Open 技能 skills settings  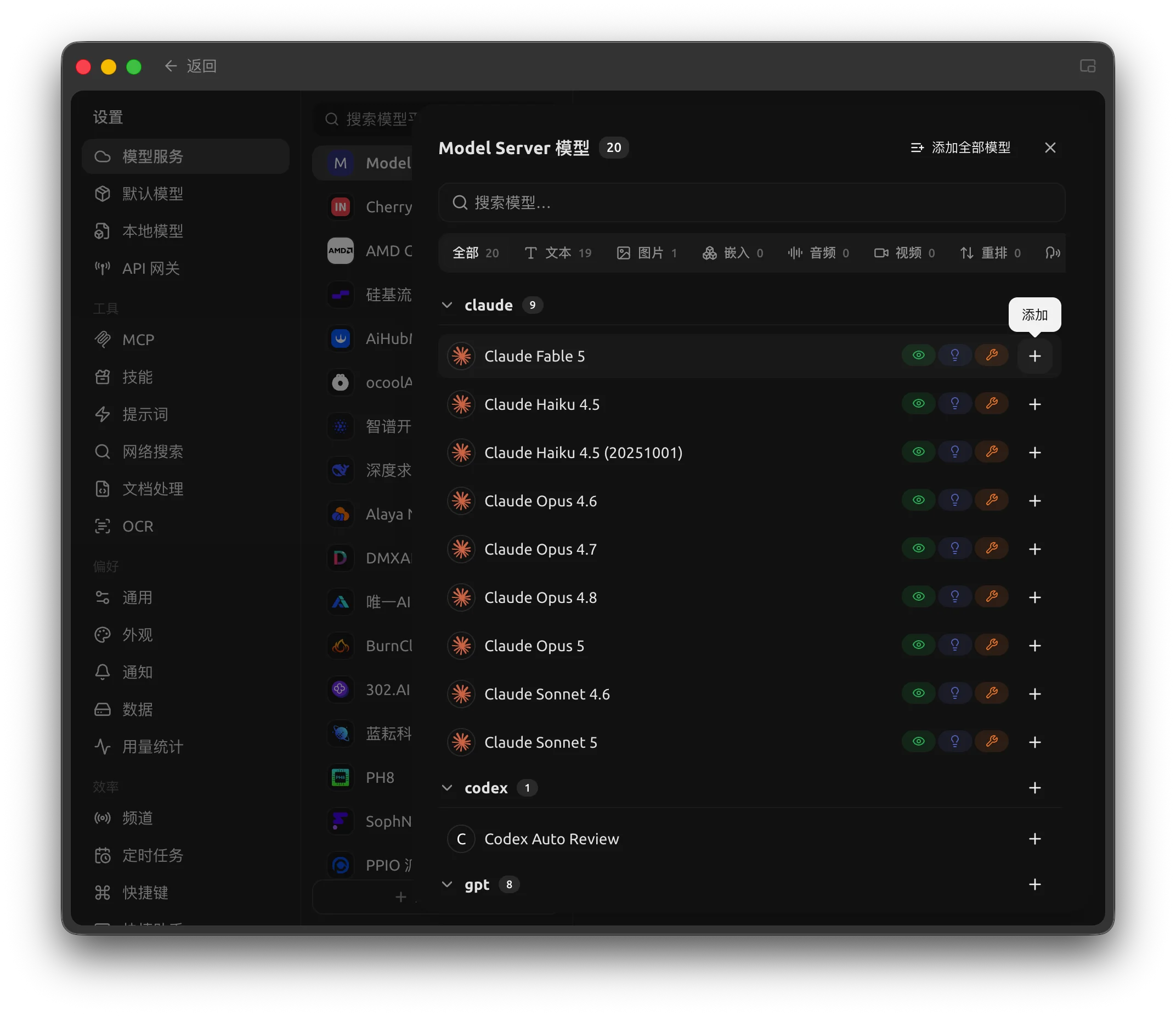185,377
